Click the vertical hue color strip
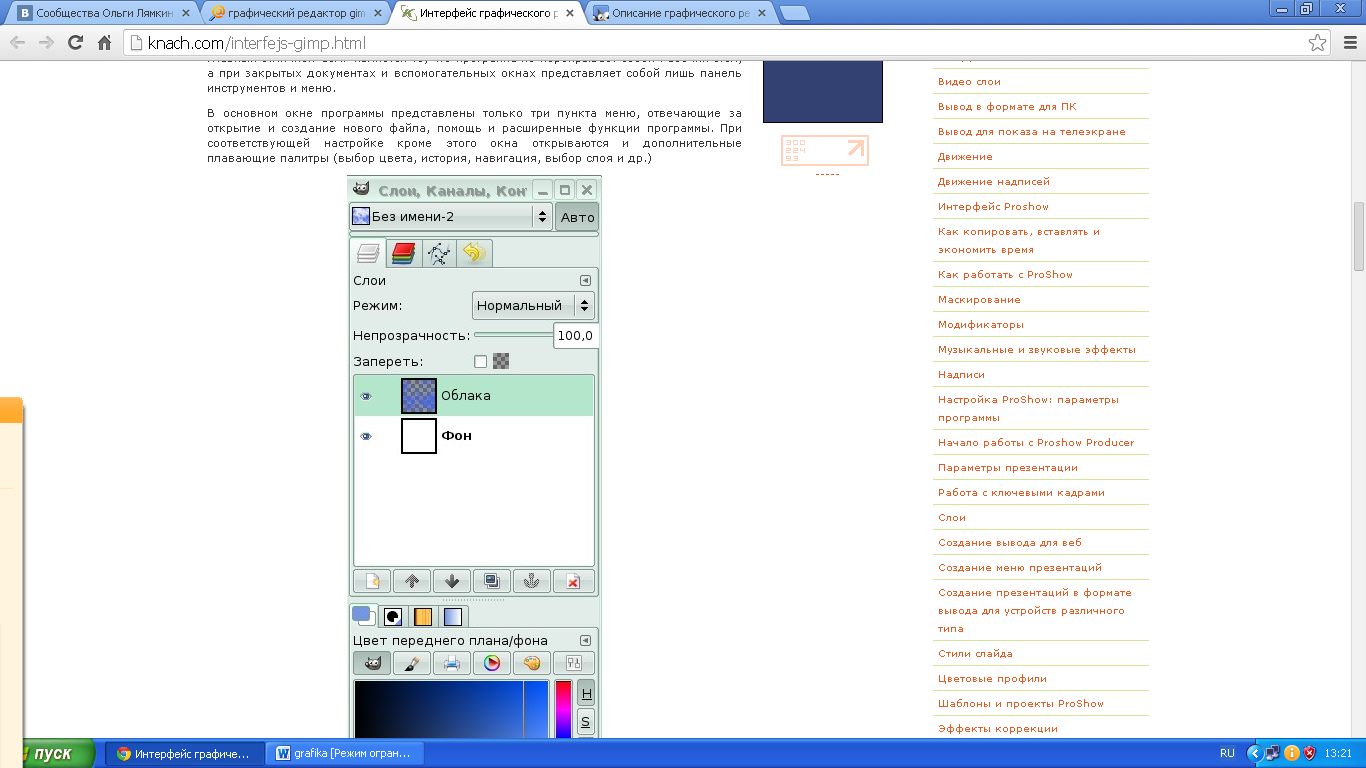This screenshot has width=1366, height=768. (563, 709)
